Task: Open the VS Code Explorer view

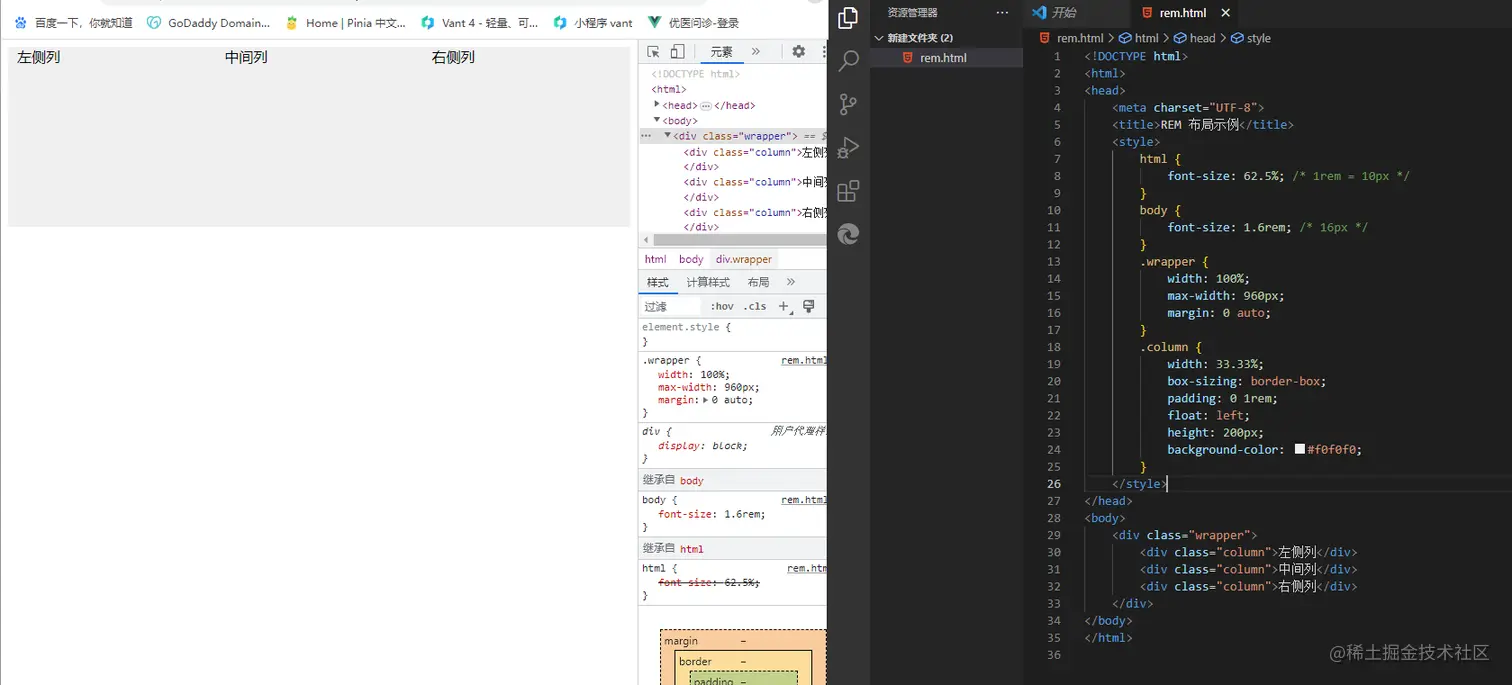Action: tap(848, 18)
